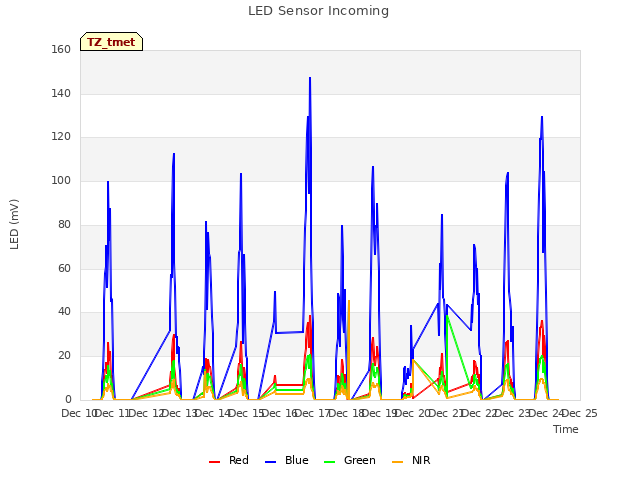Click the last blue peak near 130 mV
The height and width of the screenshot is (480, 640).
coord(542,117)
